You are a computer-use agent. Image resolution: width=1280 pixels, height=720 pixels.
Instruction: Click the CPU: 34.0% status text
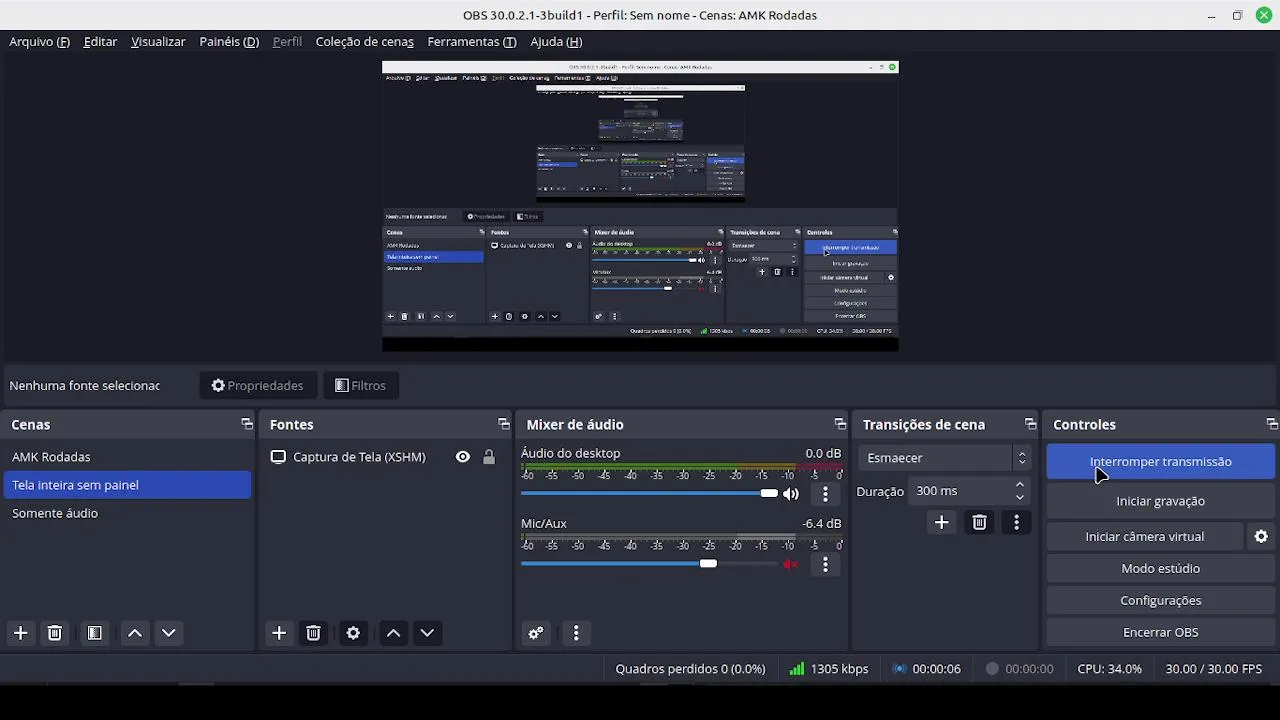pyautogui.click(x=1109, y=669)
